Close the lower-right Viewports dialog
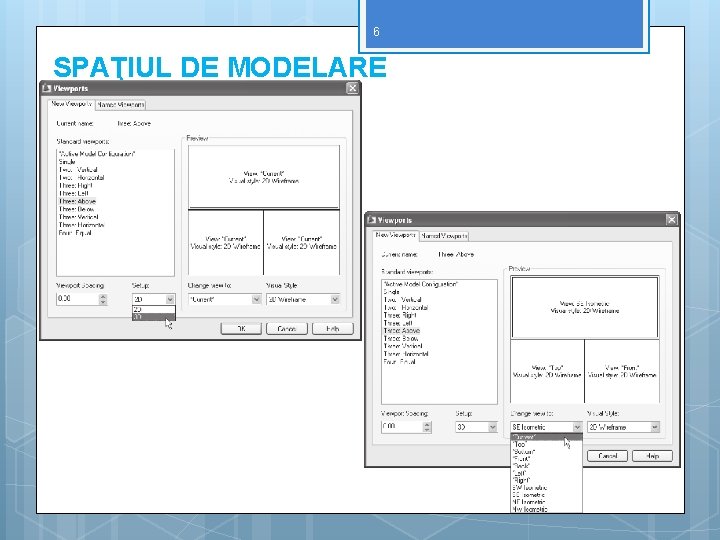The width and height of the screenshot is (720, 540). (671, 219)
